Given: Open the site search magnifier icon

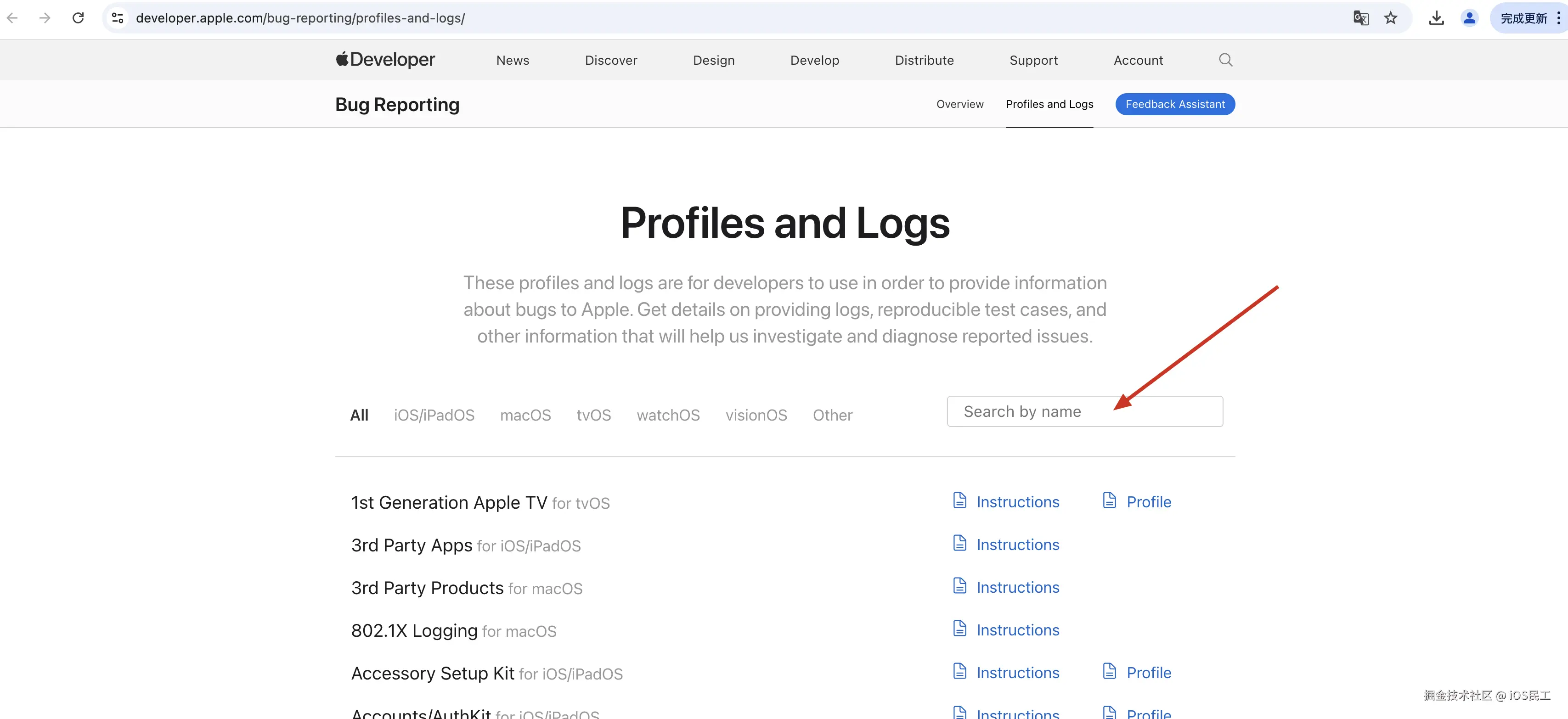Looking at the screenshot, I should [x=1226, y=60].
